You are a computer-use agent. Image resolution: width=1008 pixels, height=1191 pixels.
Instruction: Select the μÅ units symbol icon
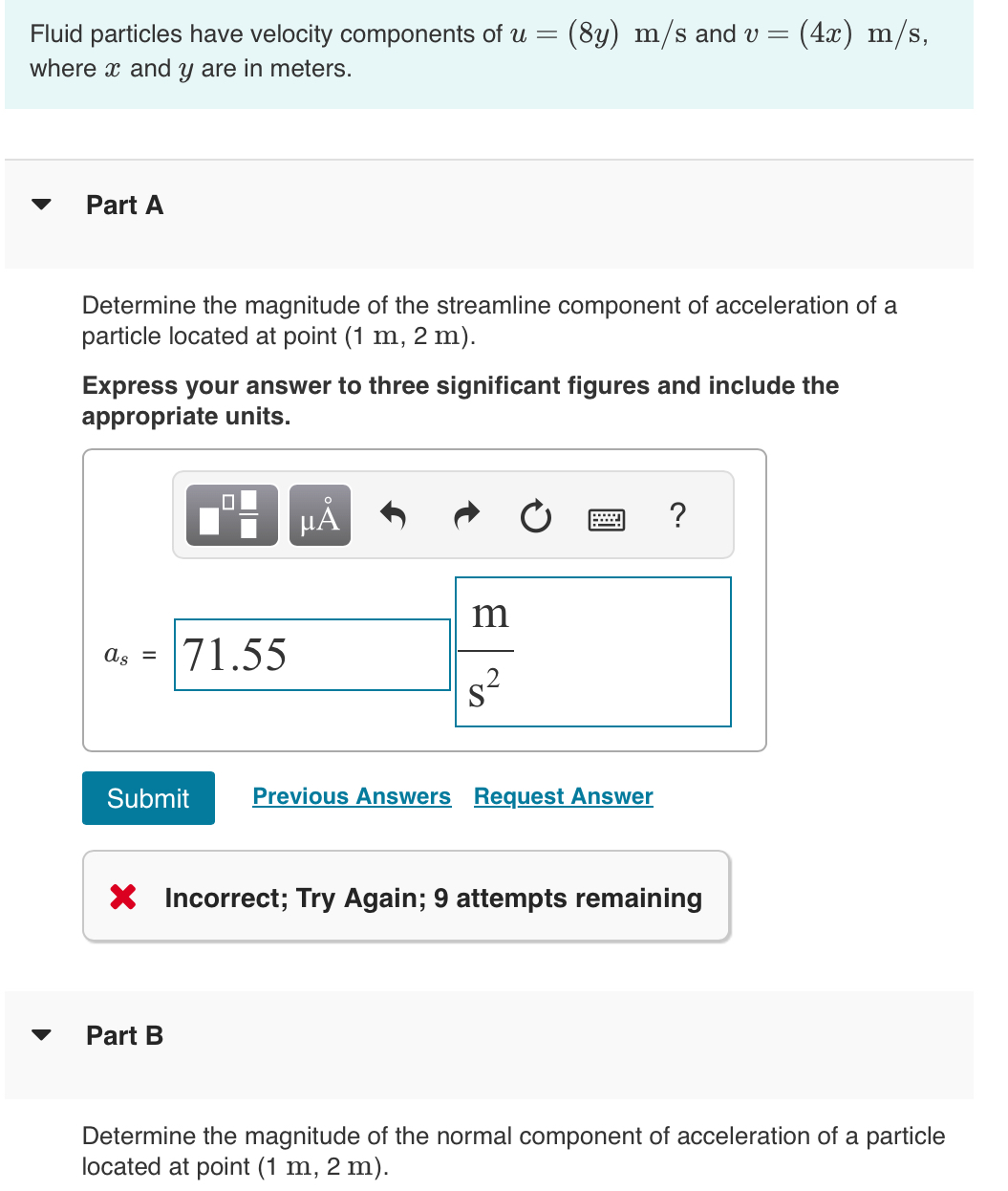click(x=318, y=514)
